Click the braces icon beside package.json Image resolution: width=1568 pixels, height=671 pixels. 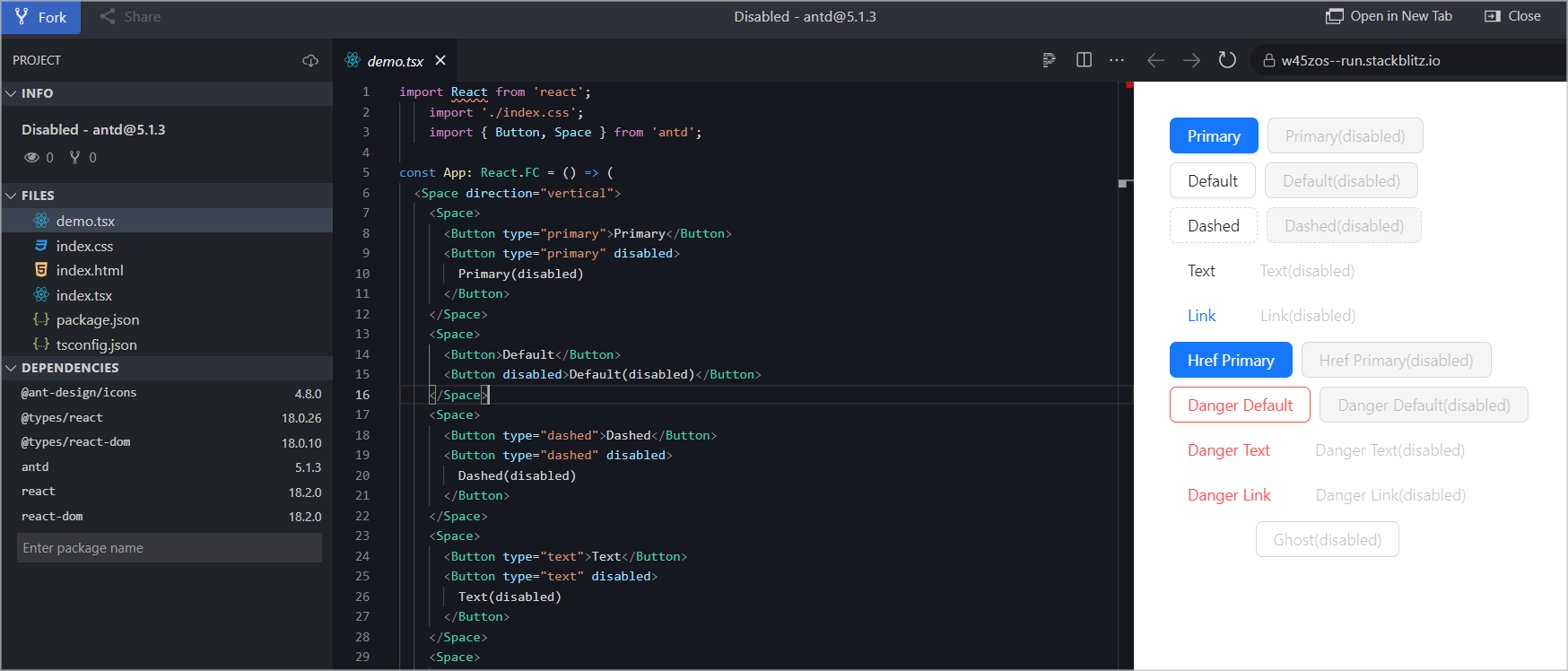(41, 319)
